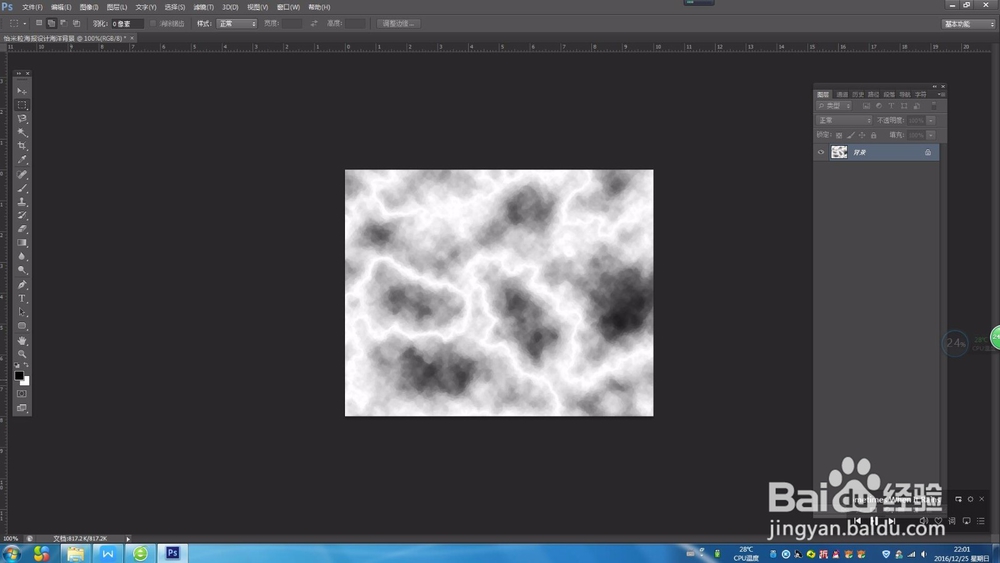This screenshot has width=1000, height=563.
Task: Select the Pen tool
Action: (22, 284)
